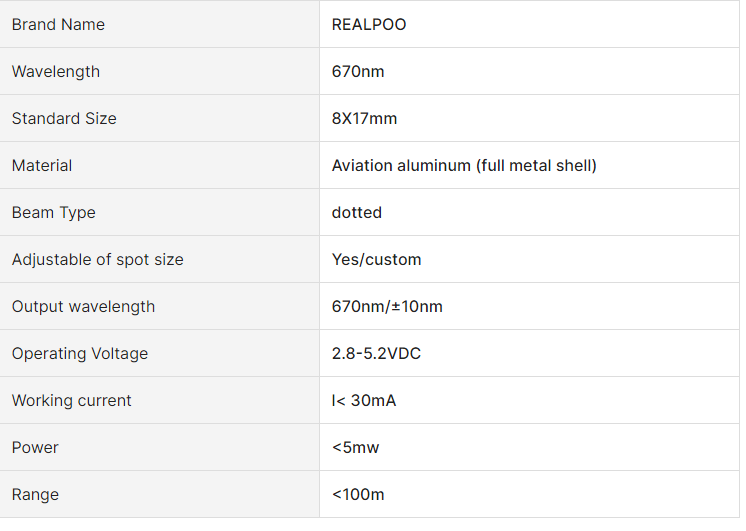The height and width of the screenshot is (531, 746).
Task: Select the REALPOO brand value
Action: click(x=369, y=24)
